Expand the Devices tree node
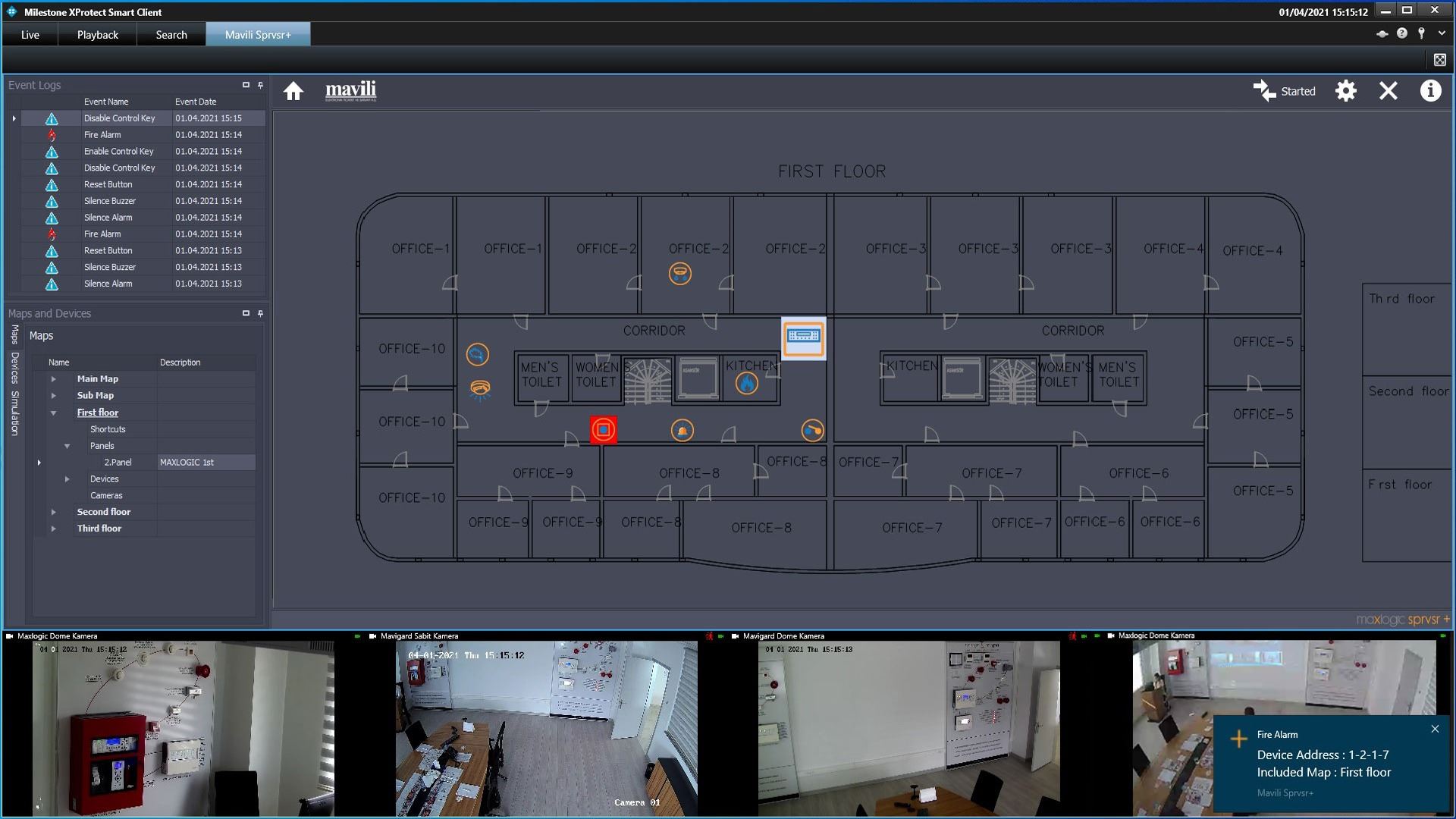This screenshot has height=819, width=1456. pyautogui.click(x=67, y=479)
